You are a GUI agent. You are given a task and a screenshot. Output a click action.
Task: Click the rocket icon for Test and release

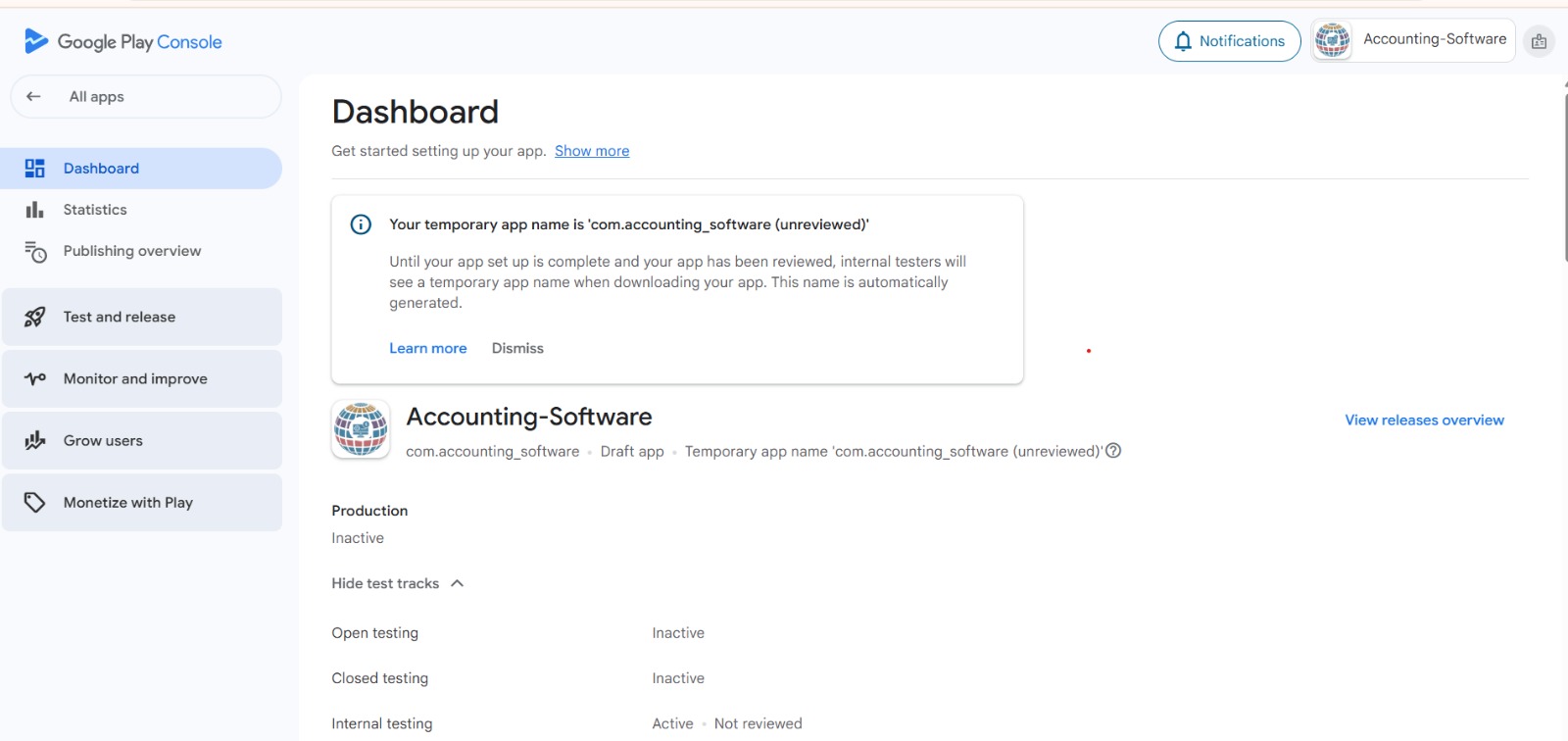[35, 317]
